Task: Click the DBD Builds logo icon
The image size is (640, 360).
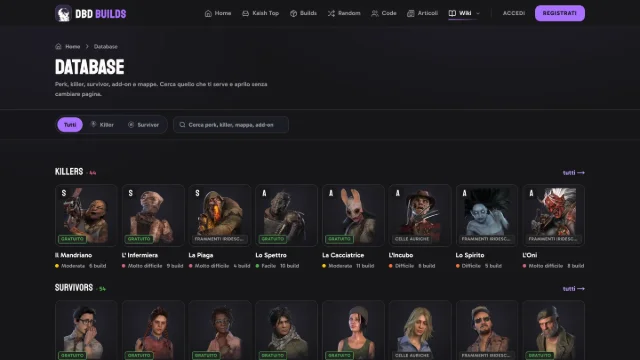Action: coord(63,13)
